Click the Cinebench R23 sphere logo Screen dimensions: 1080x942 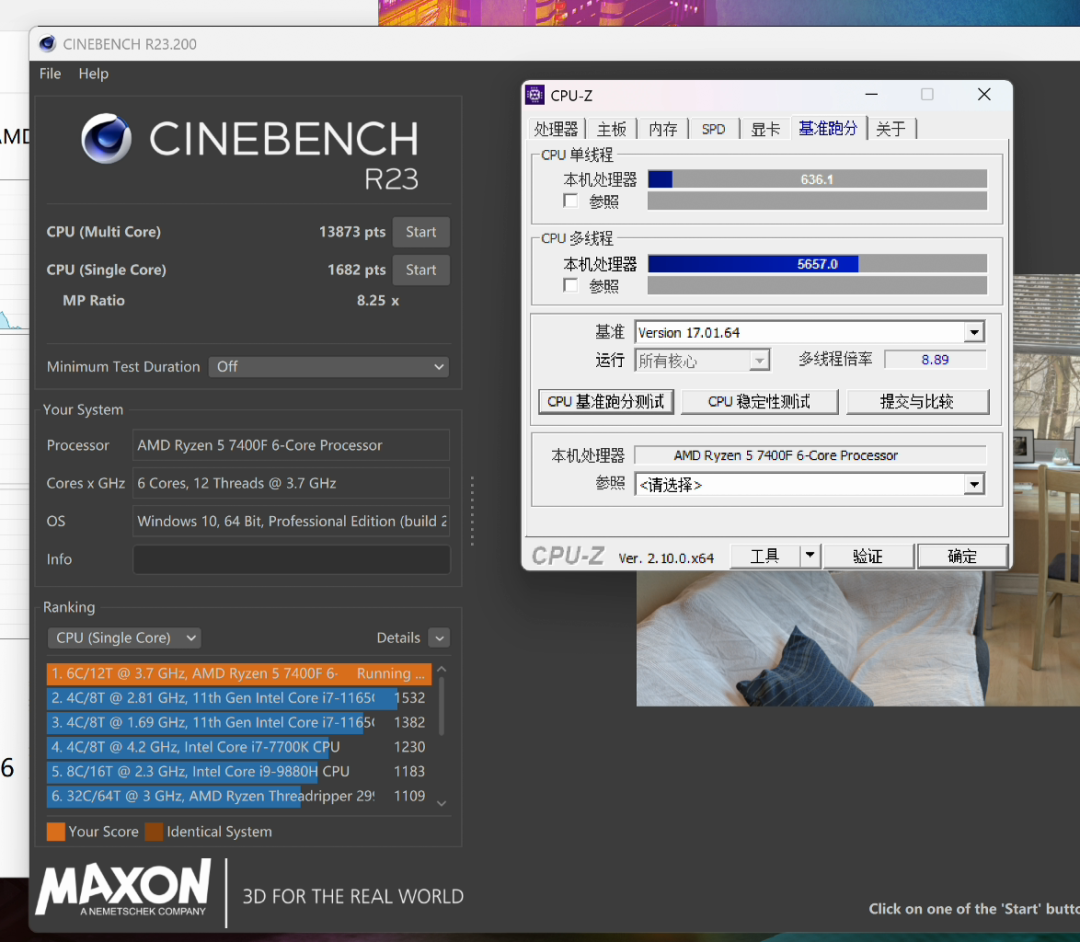107,138
